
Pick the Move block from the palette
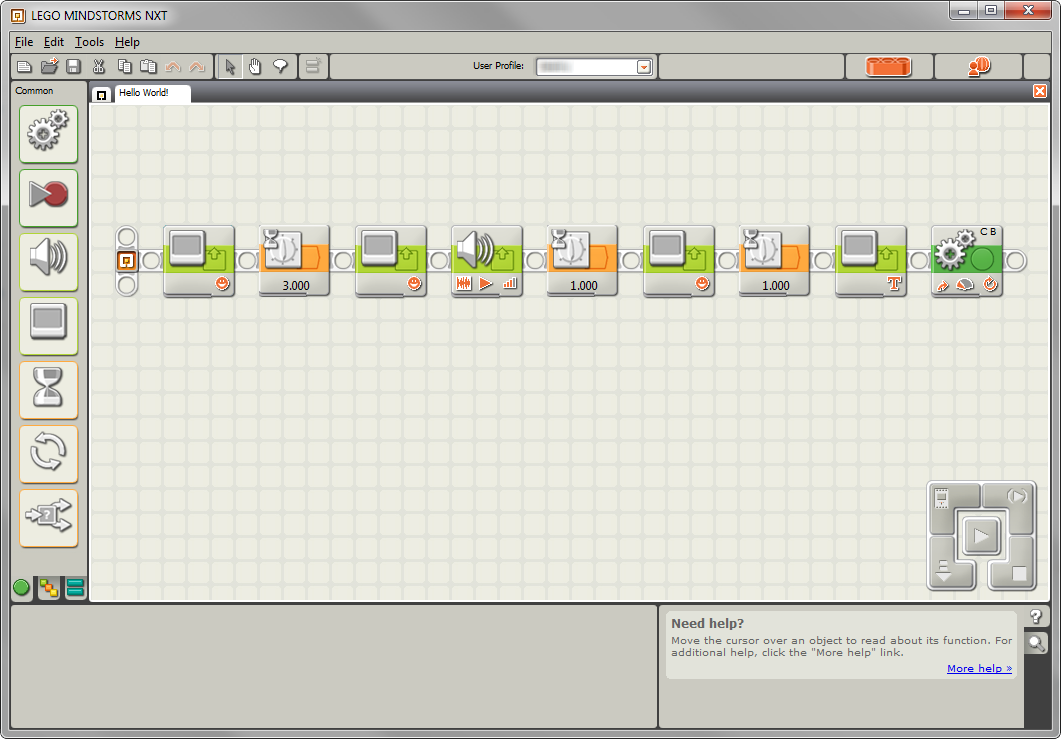pyautogui.click(x=49, y=133)
